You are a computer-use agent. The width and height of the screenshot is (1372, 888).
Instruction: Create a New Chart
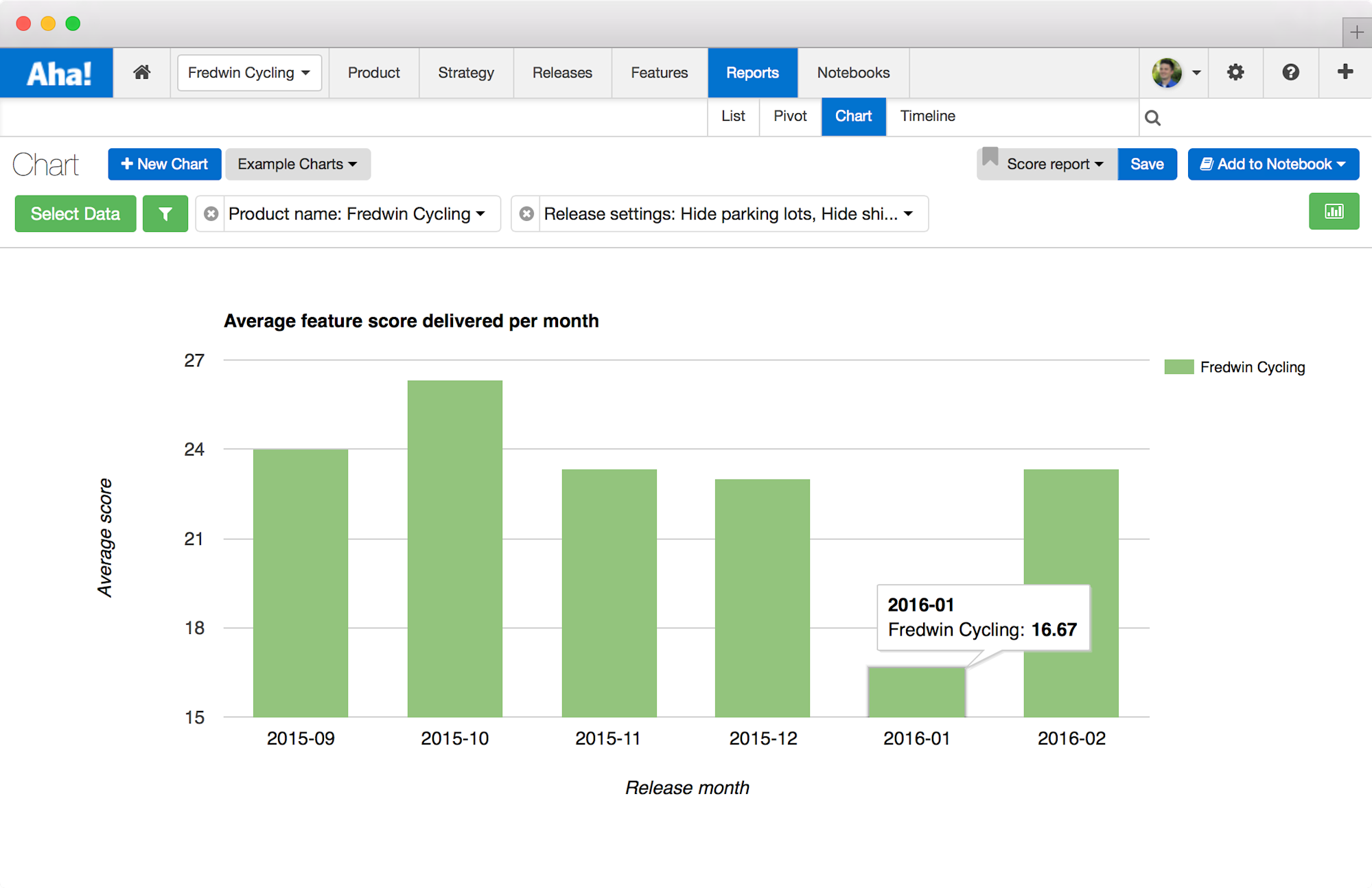[x=164, y=164]
